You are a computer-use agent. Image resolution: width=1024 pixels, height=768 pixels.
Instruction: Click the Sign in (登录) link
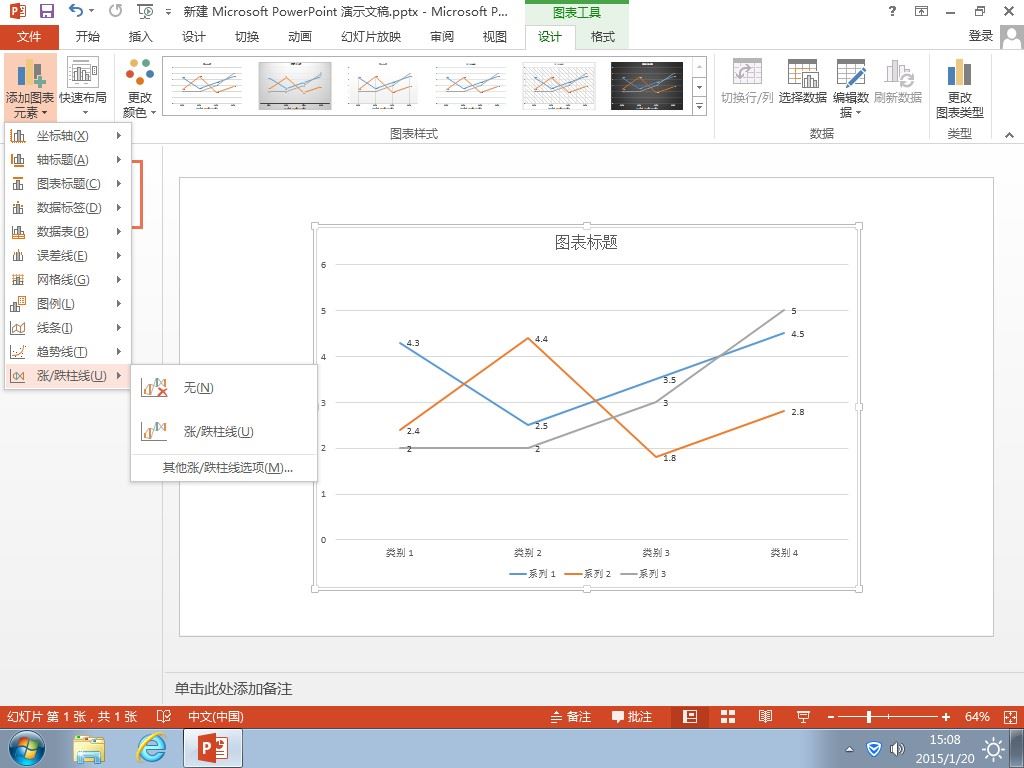pos(980,36)
